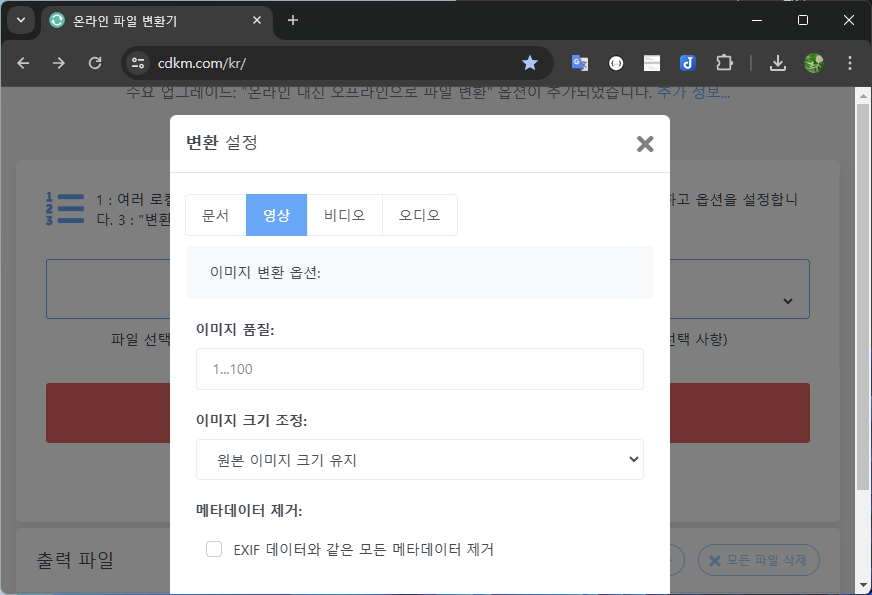Switch to the 문서 tab
This screenshot has height=595, width=872.
click(216, 215)
